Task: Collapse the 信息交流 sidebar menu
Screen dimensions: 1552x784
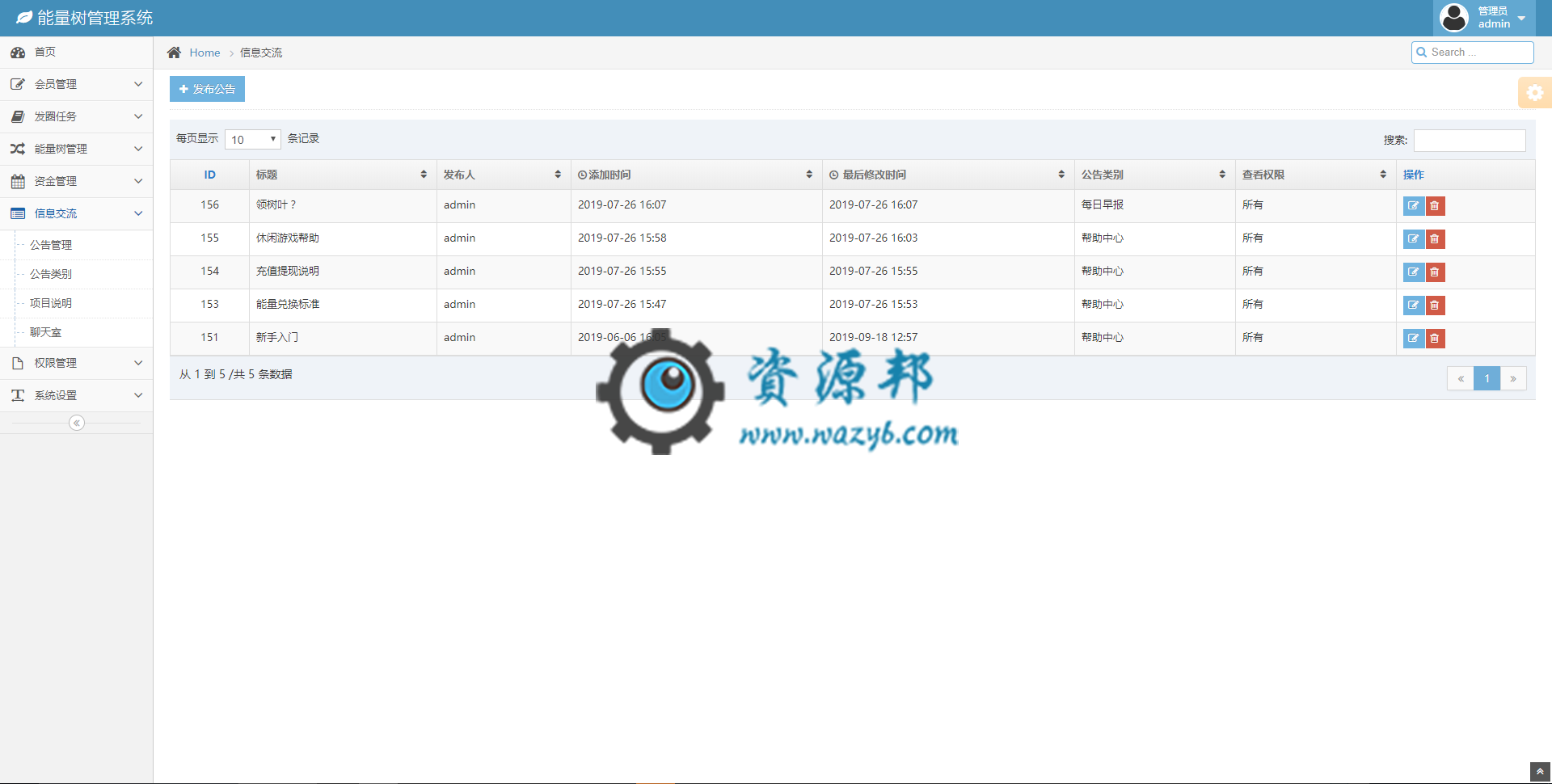Action: tap(76, 213)
